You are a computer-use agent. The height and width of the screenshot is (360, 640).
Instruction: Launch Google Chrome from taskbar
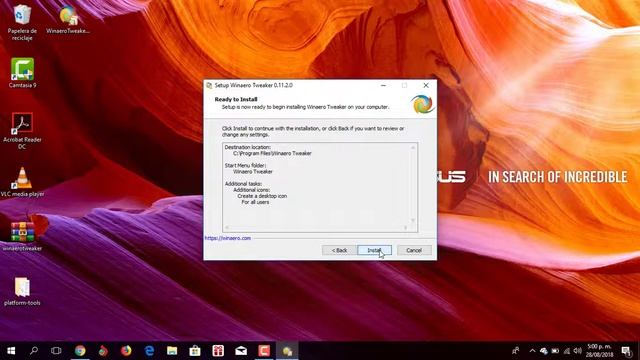(x=80, y=351)
